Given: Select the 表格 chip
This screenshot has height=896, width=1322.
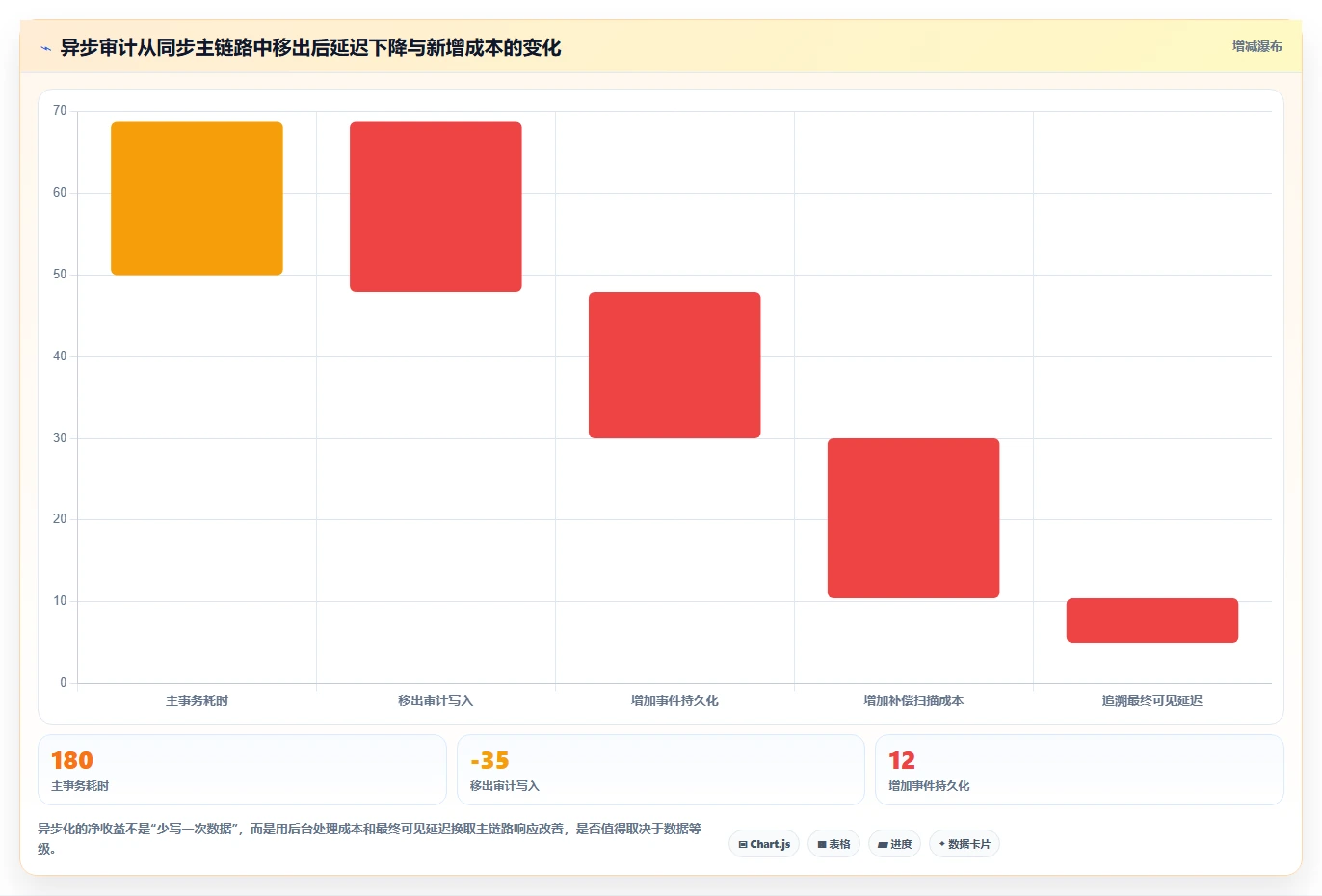Looking at the screenshot, I should tap(833, 844).
